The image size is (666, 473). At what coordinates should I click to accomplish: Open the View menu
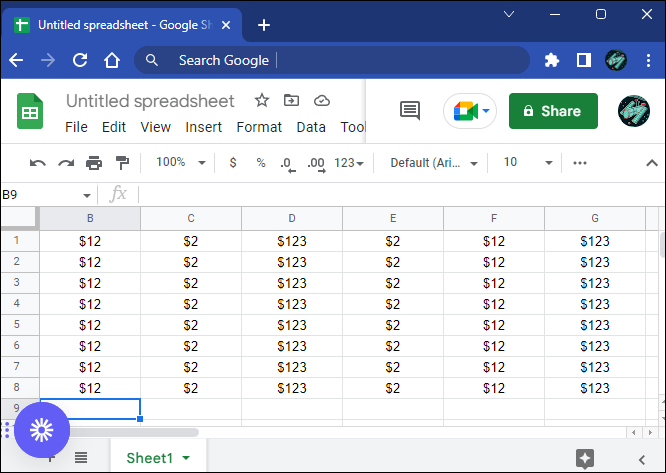pyautogui.click(x=155, y=127)
